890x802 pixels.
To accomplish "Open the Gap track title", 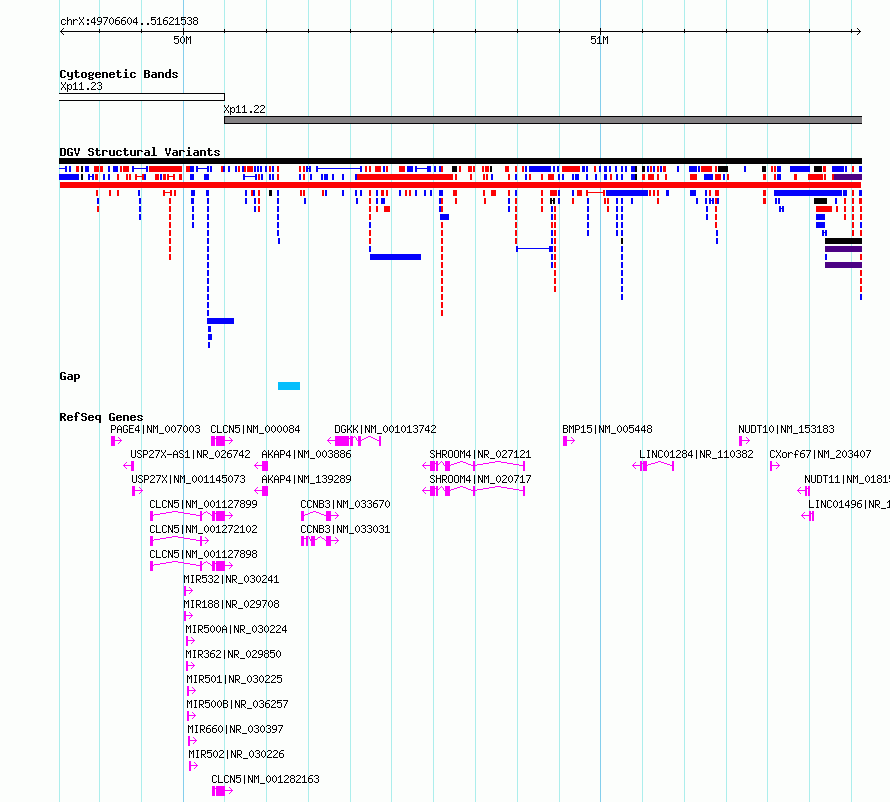I will (x=70, y=376).
